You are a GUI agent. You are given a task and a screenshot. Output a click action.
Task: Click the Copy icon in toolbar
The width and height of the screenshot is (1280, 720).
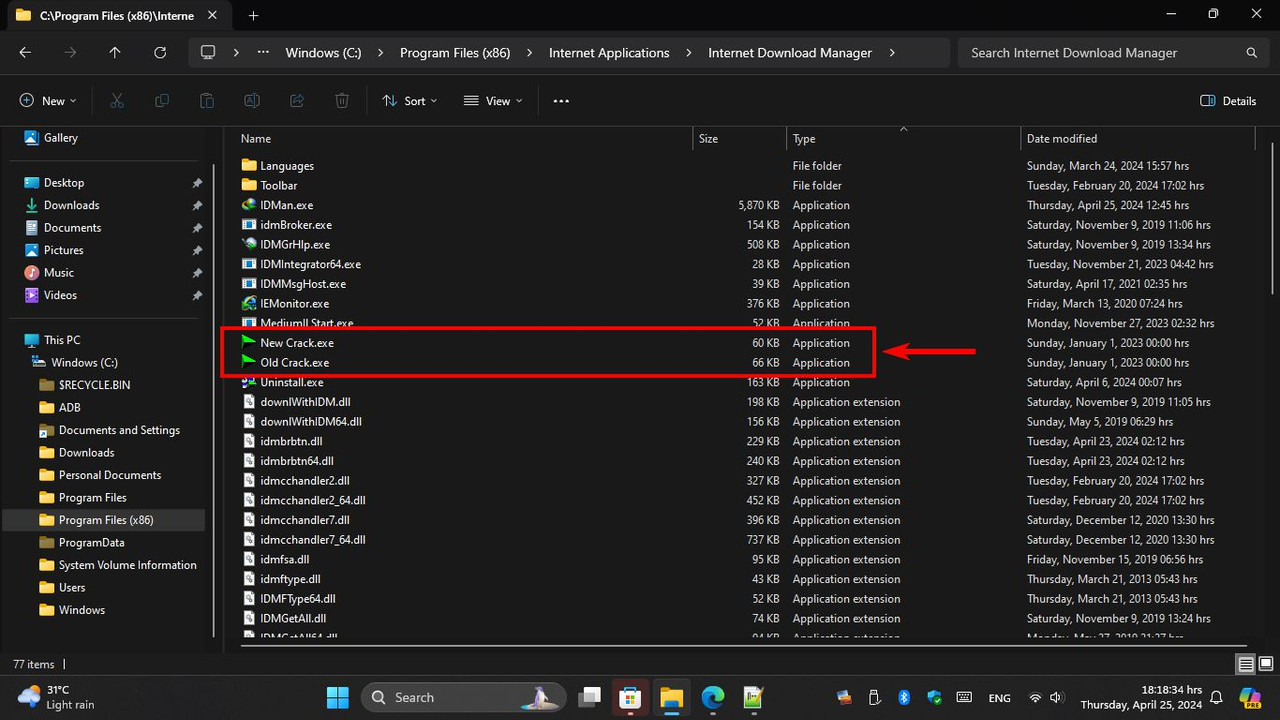coord(162,101)
